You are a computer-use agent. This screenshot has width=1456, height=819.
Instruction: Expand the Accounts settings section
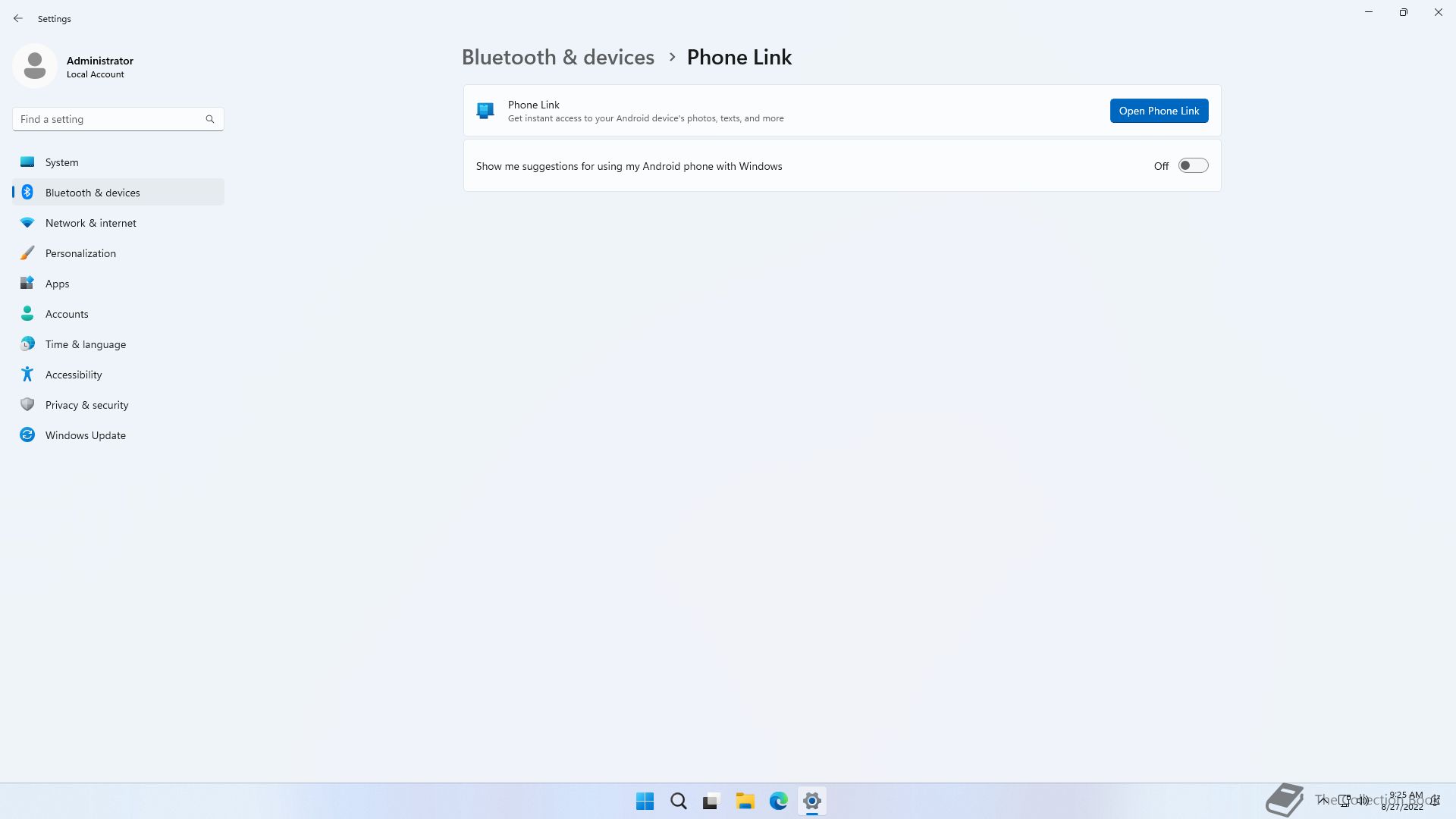67,313
